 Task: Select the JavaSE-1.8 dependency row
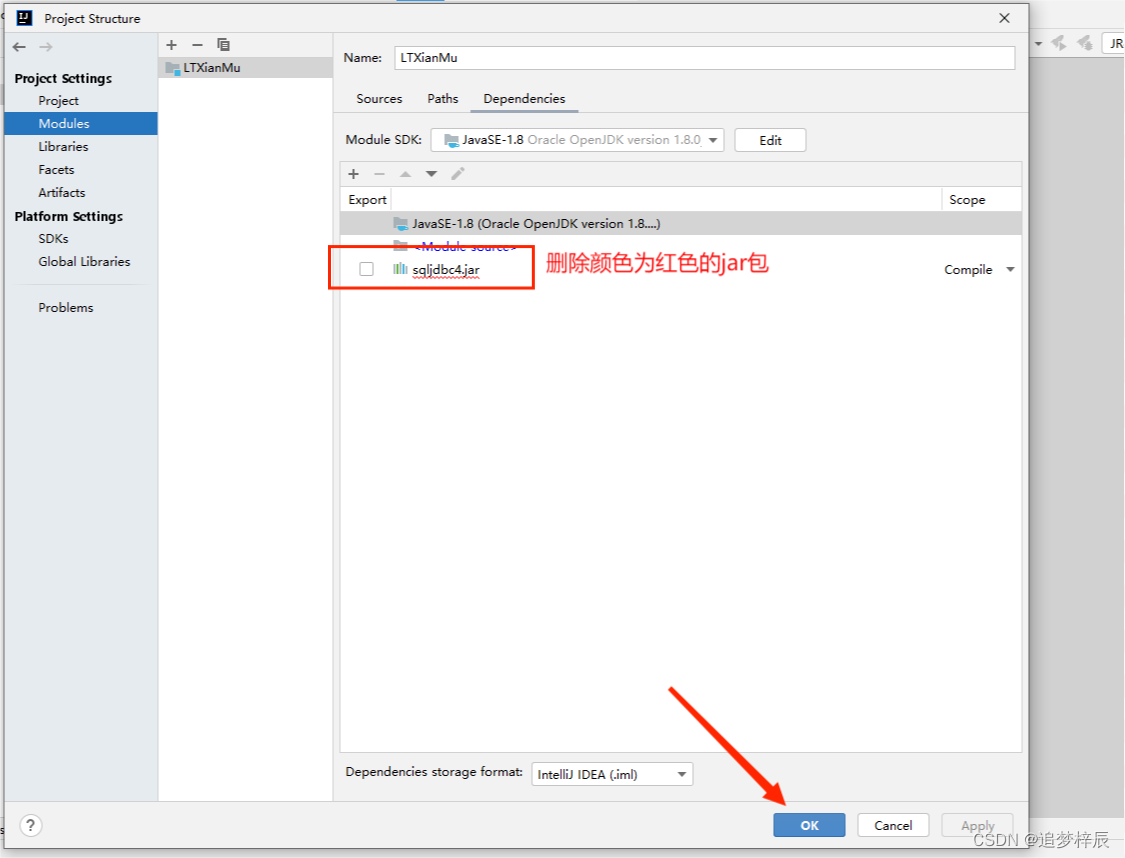(681, 223)
